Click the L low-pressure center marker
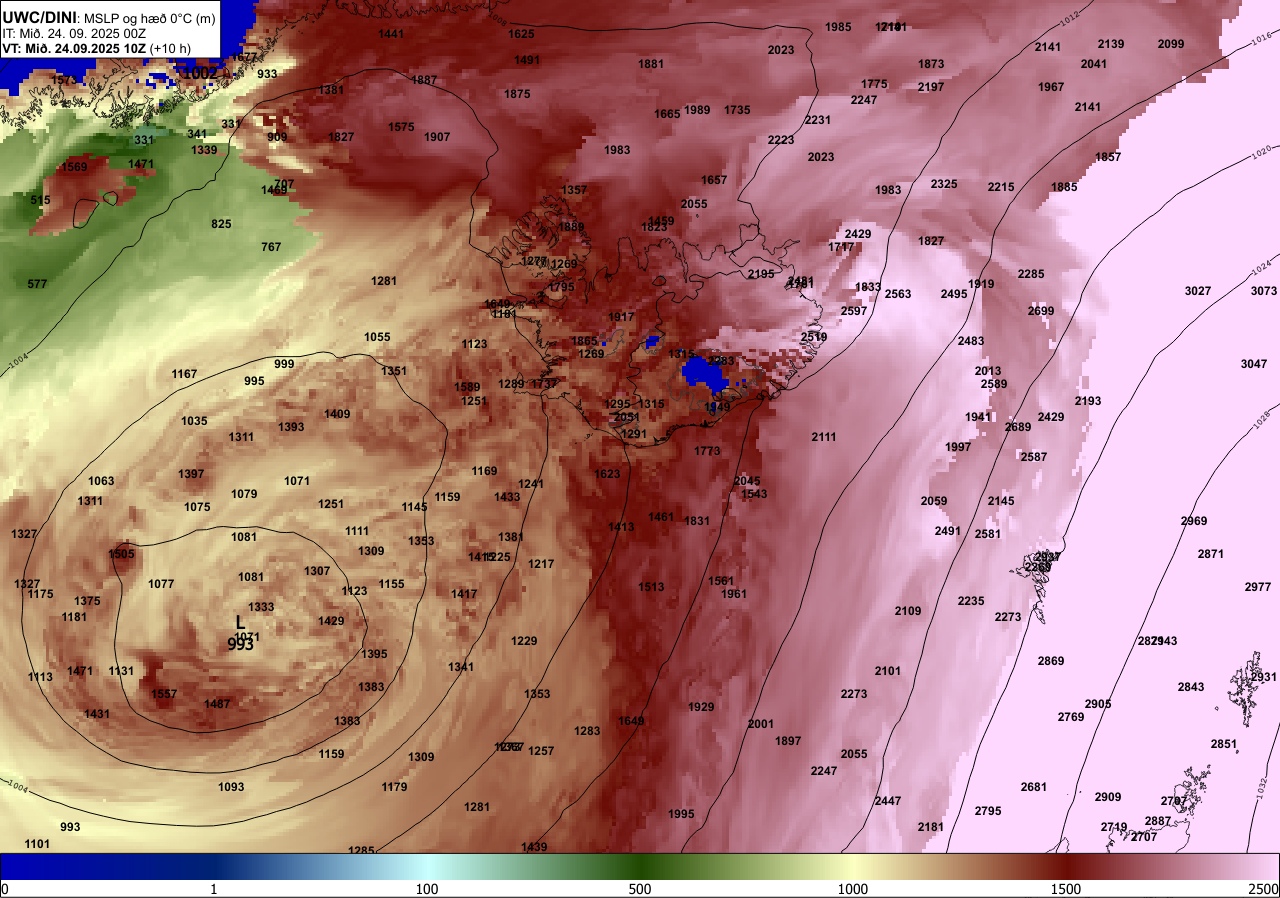The image size is (1280, 898). click(240, 623)
